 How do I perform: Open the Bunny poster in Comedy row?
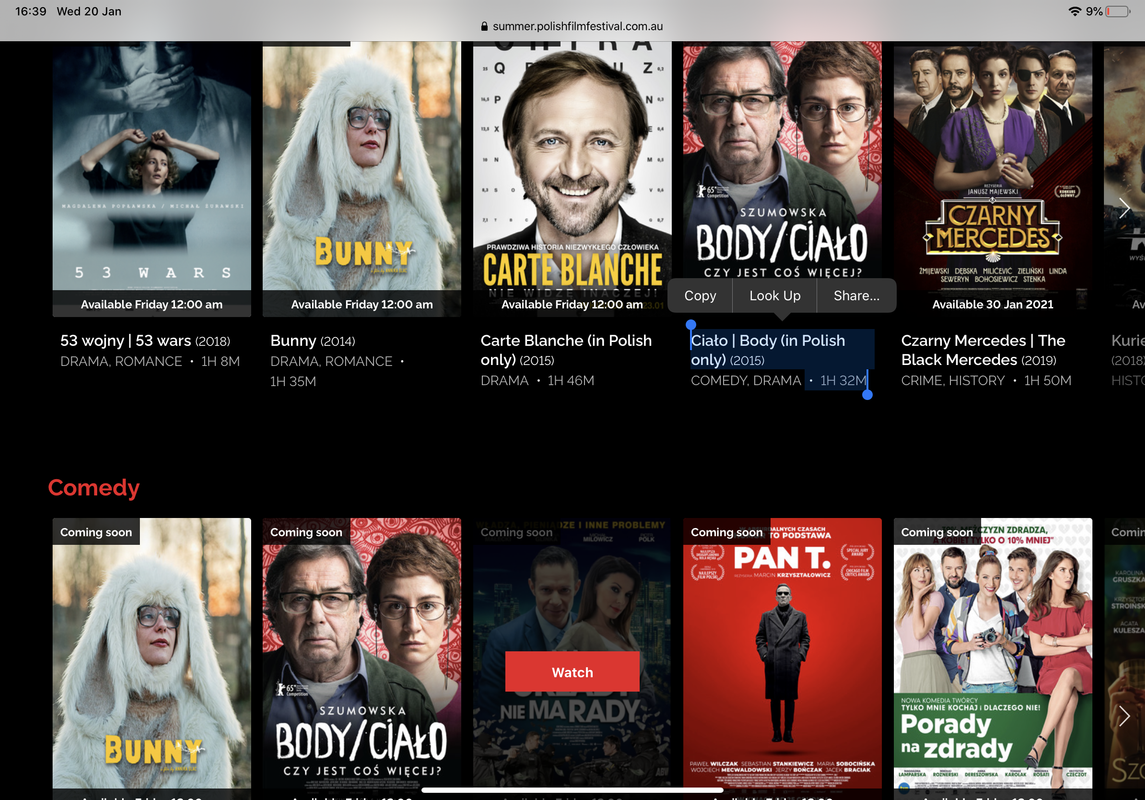152,653
